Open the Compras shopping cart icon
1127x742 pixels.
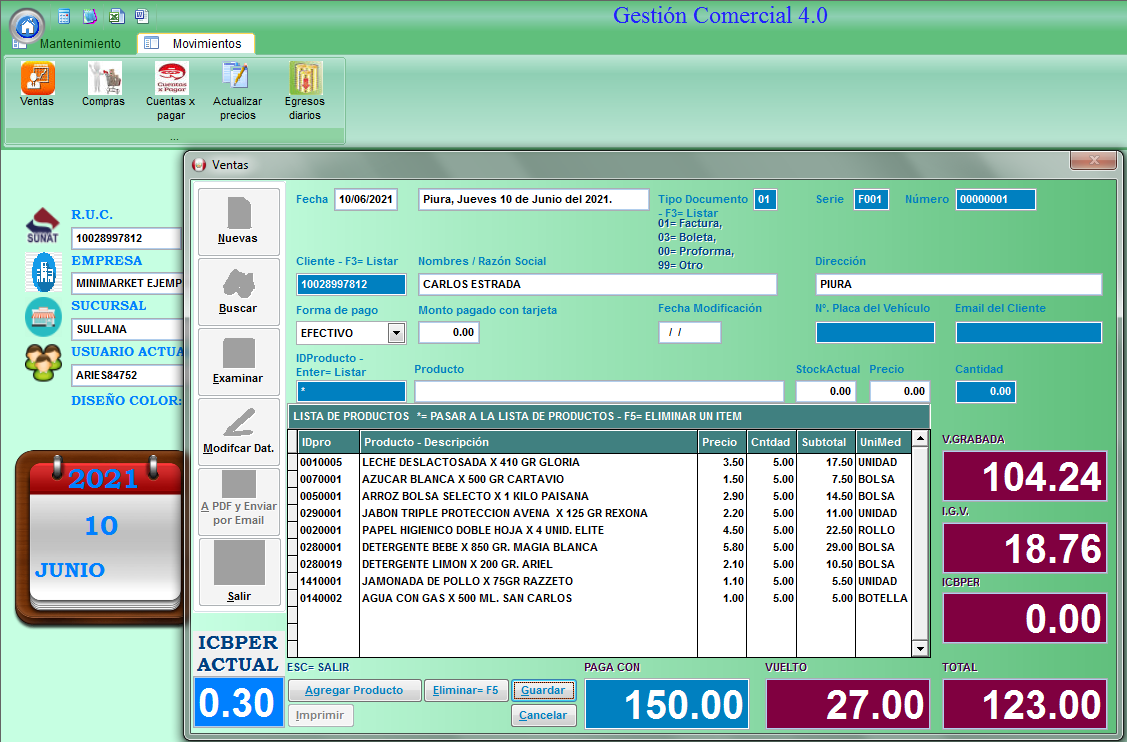point(103,80)
